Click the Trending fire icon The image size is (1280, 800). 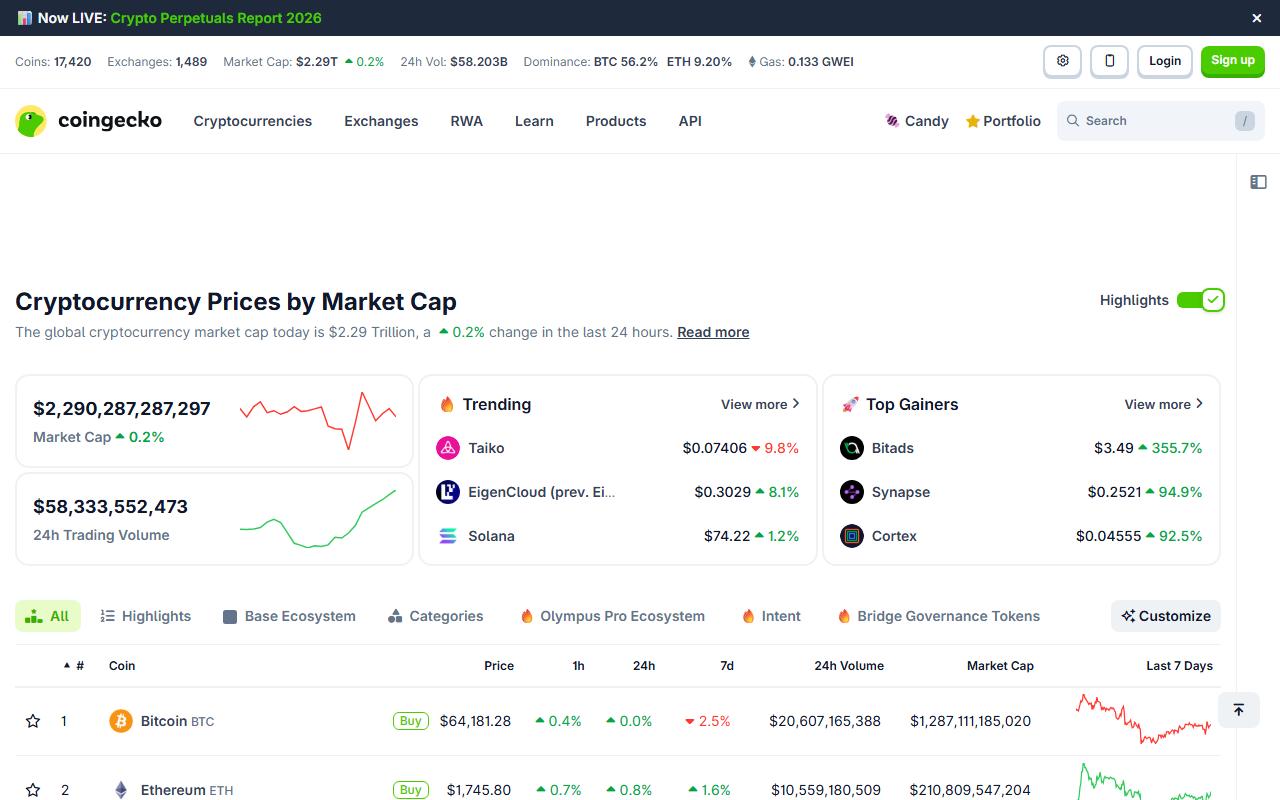point(447,404)
